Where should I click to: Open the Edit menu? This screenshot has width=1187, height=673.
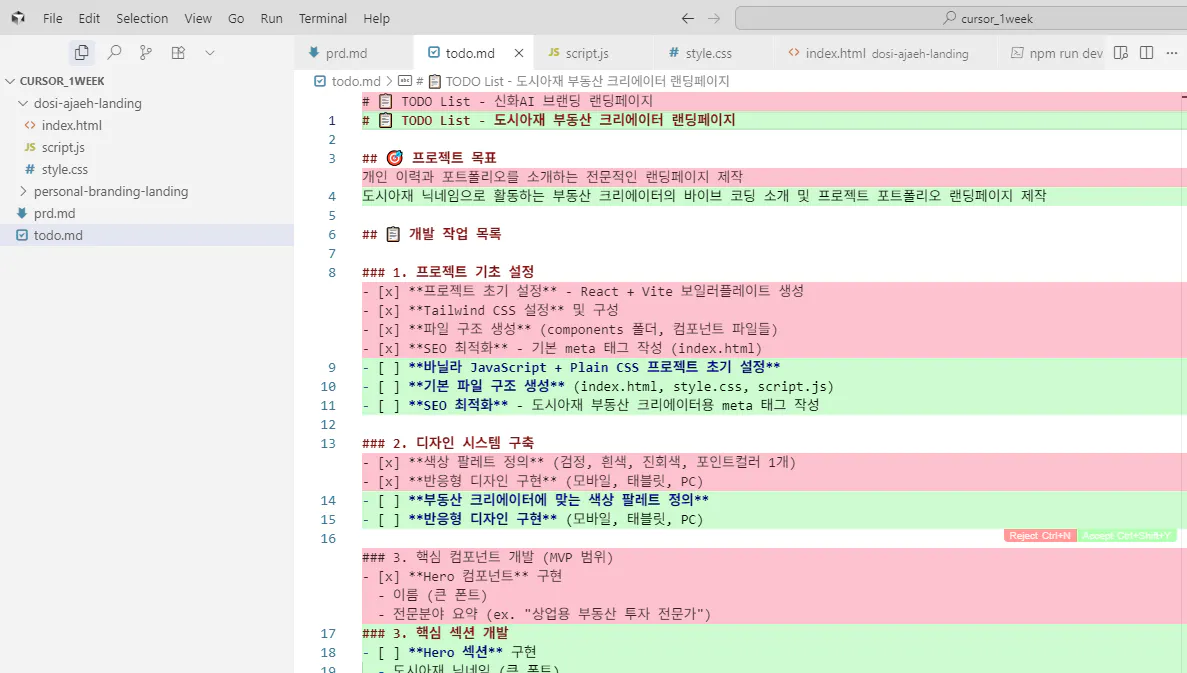click(x=89, y=18)
